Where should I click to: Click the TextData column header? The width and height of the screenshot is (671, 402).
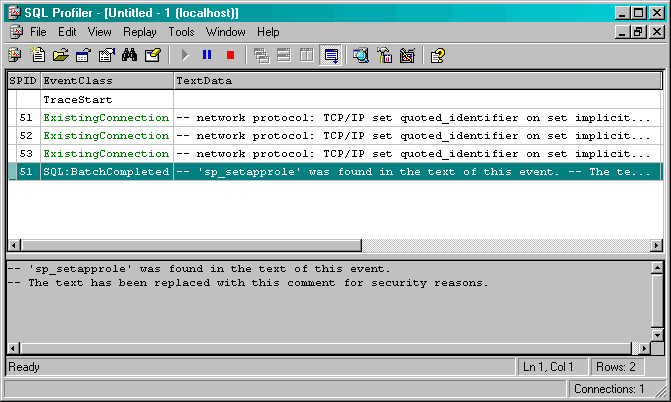pyautogui.click(x=418, y=80)
